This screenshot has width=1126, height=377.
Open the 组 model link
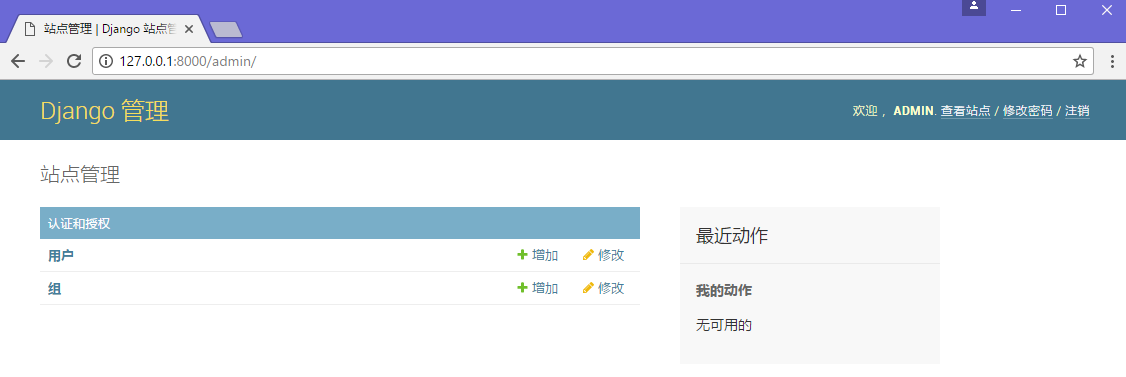pos(55,289)
